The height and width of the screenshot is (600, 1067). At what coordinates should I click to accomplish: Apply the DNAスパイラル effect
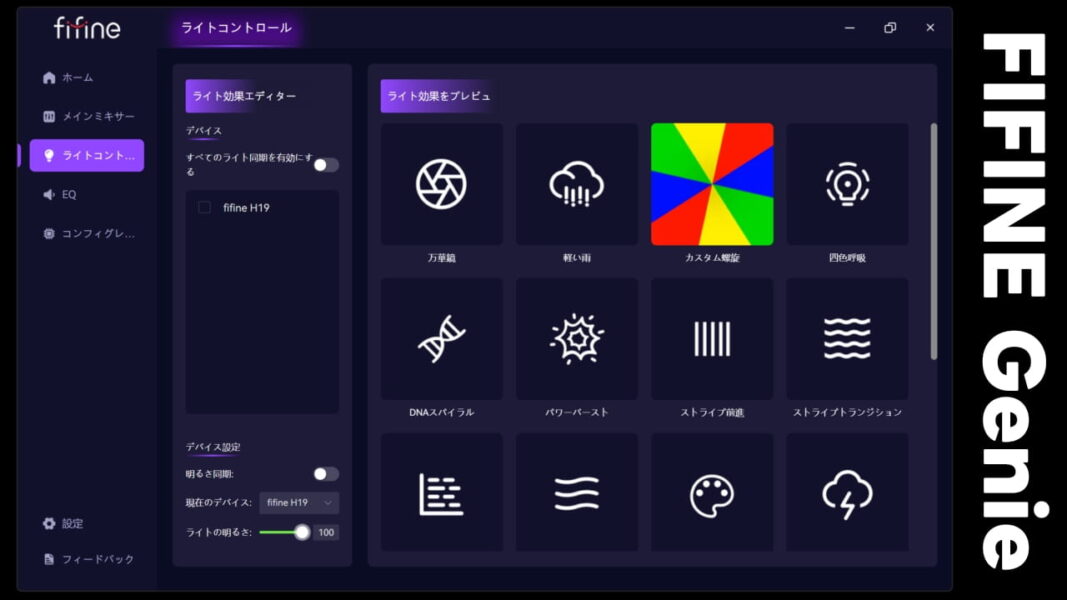(442, 339)
